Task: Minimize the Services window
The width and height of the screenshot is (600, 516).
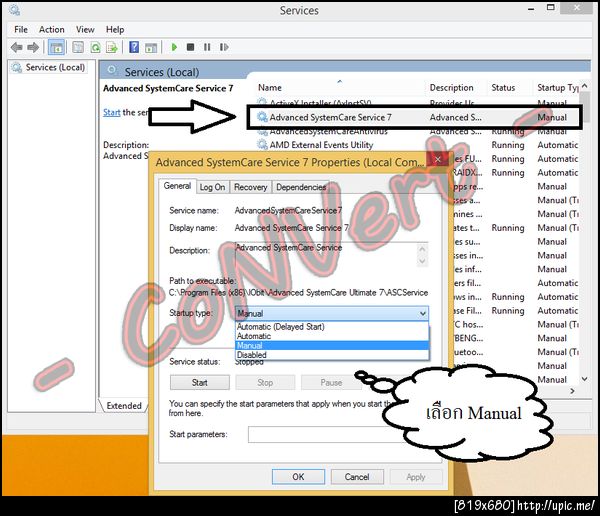Action: point(531,9)
